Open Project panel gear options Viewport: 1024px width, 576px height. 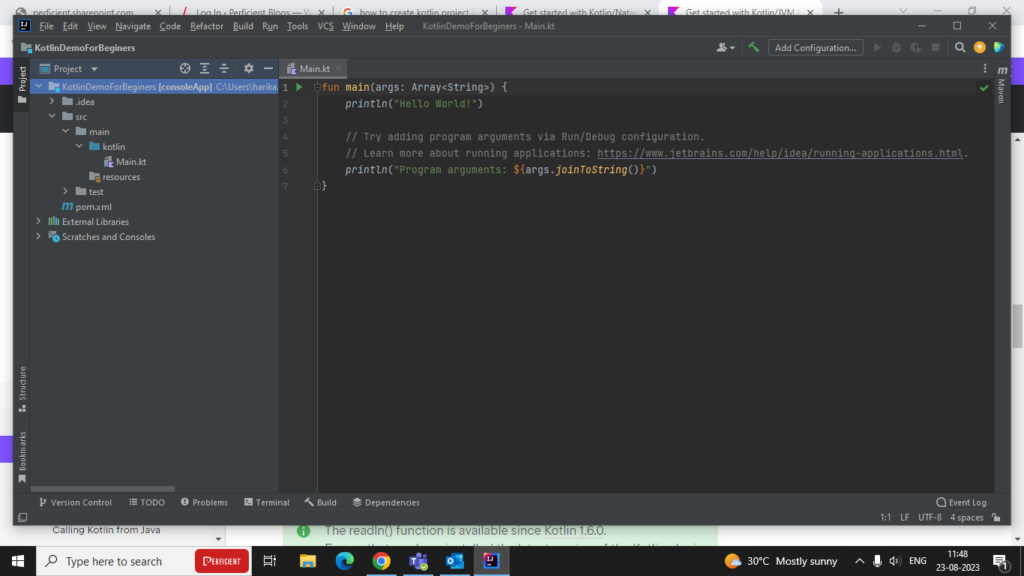249,69
